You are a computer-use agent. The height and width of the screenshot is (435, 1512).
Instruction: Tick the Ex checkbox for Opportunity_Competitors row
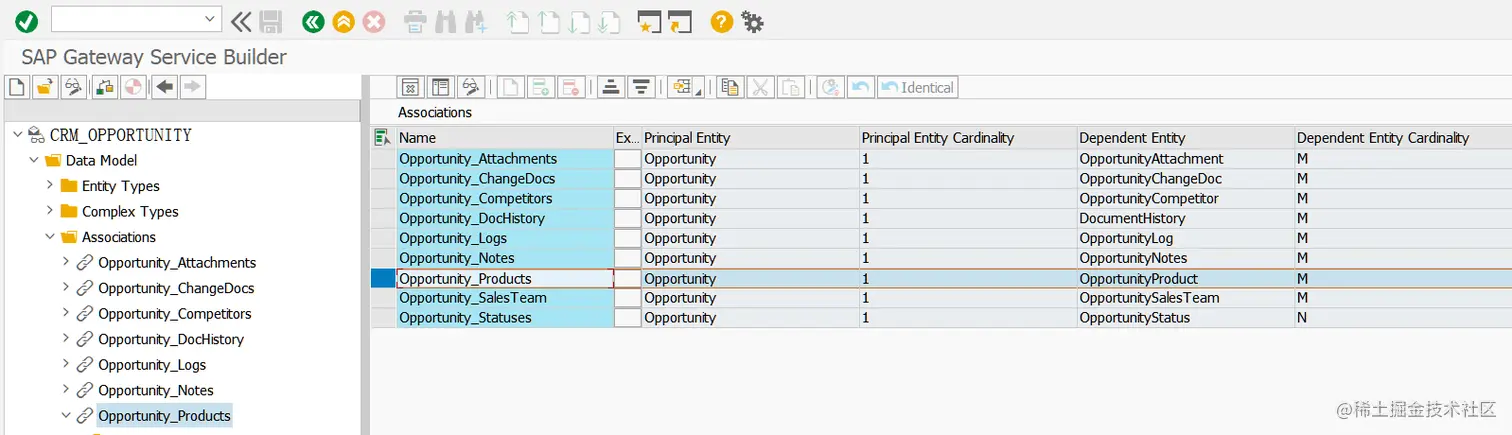(627, 198)
